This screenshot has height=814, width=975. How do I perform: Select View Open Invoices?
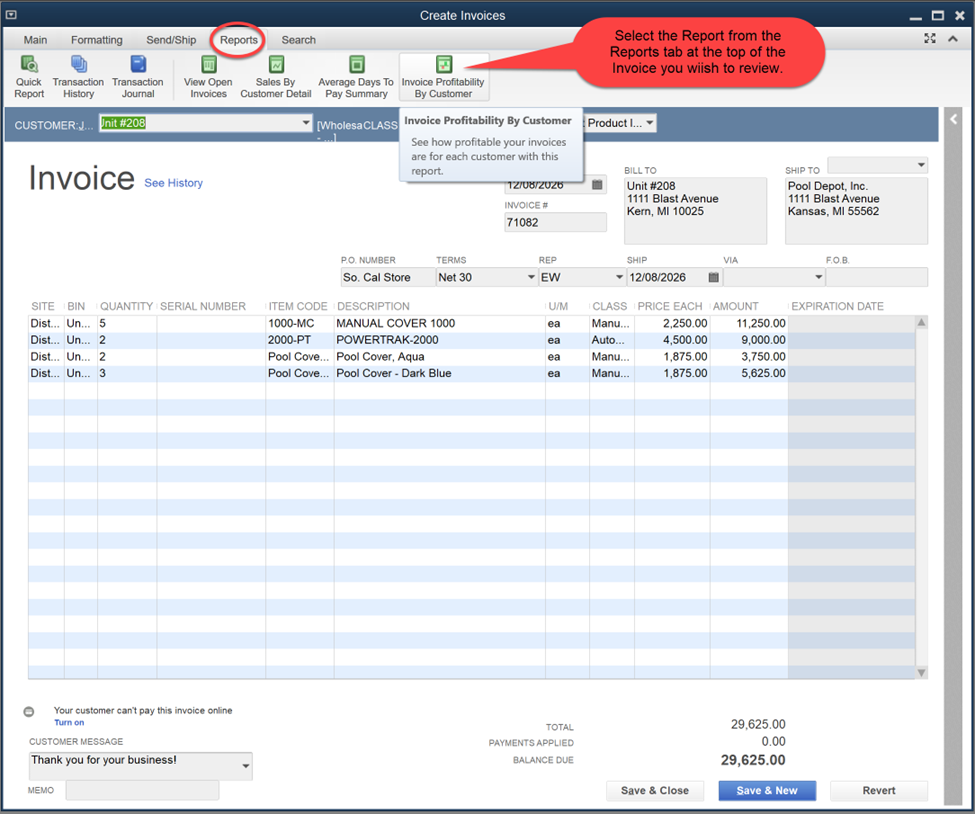[x=207, y=75]
